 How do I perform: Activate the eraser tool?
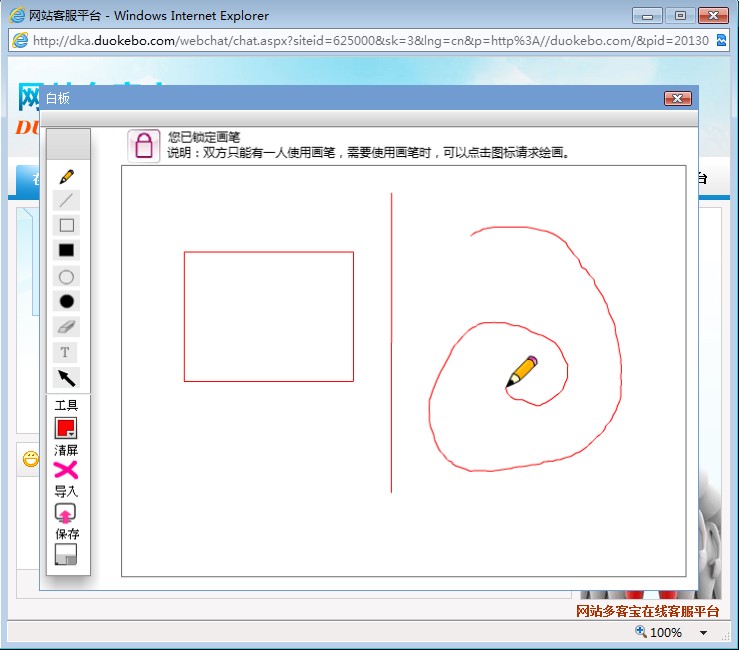66,327
